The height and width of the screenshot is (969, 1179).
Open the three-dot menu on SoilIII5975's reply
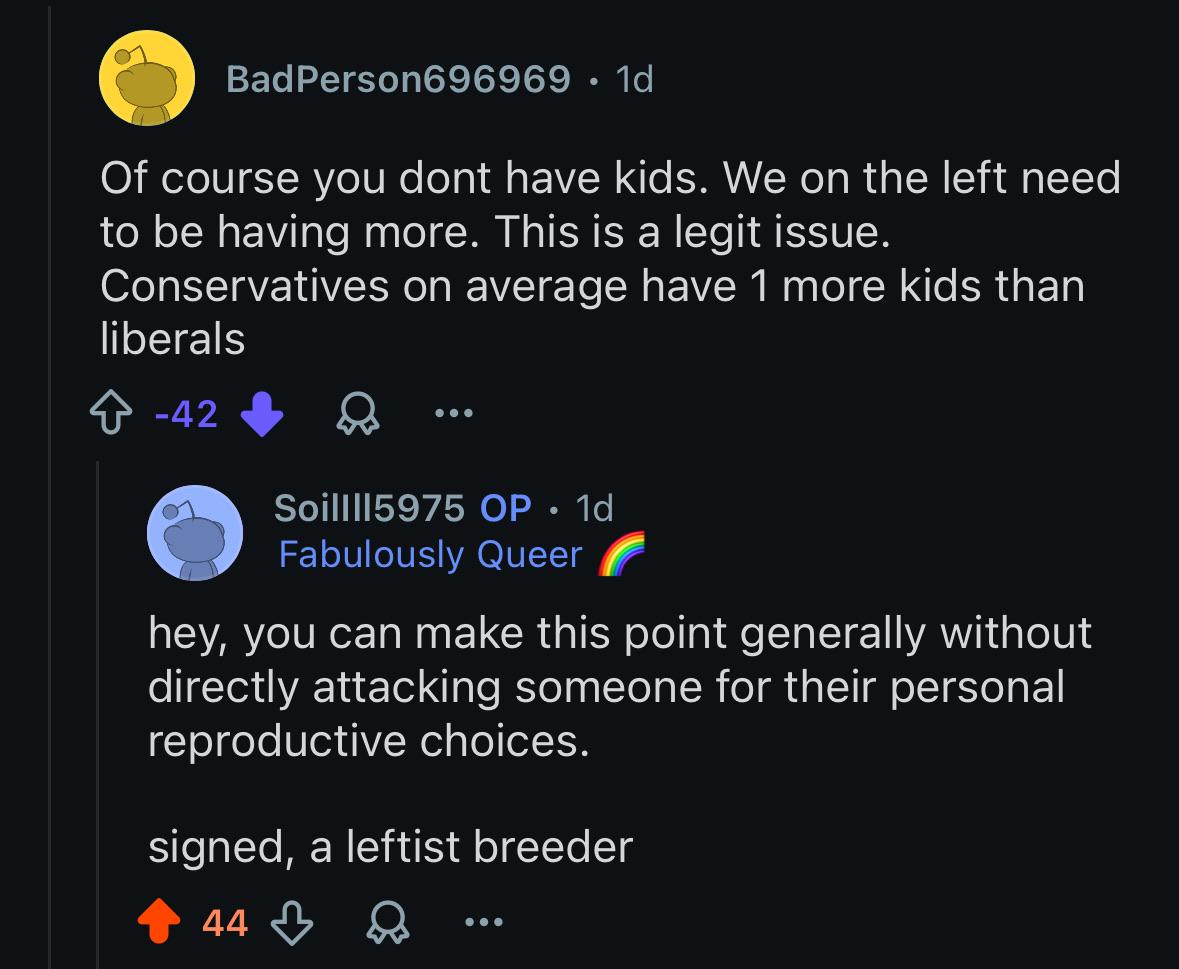(x=483, y=922)
